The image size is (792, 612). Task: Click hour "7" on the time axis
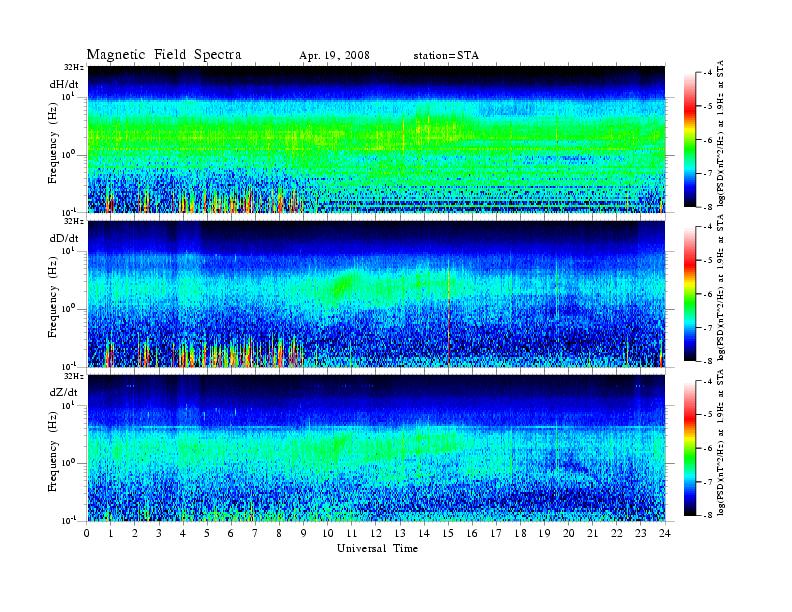pos(255,533)
